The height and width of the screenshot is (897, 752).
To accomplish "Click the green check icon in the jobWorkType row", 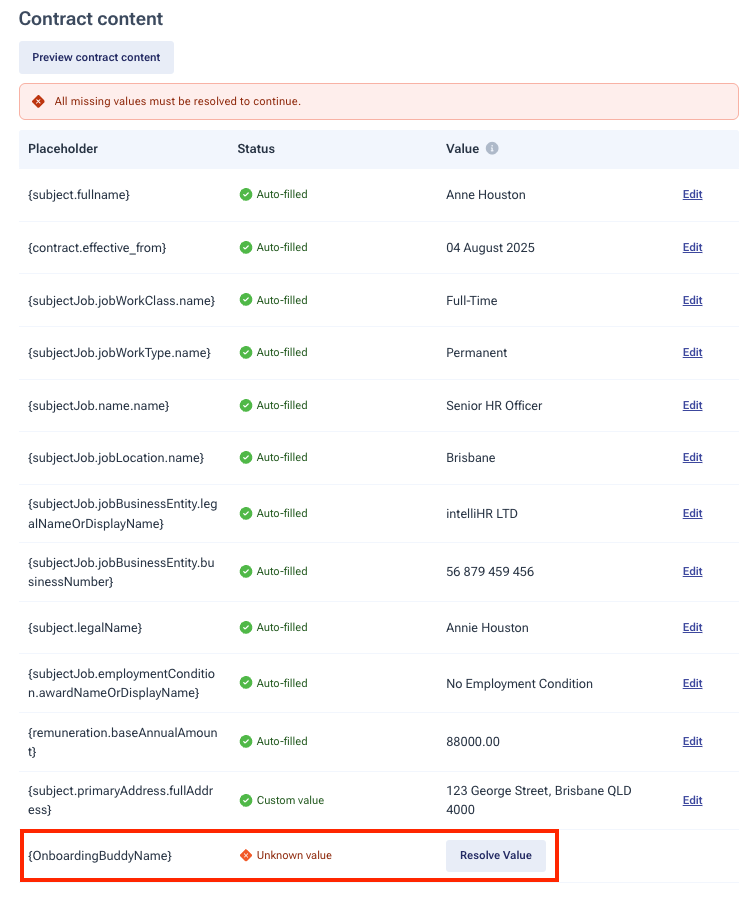I will [246, 352].
